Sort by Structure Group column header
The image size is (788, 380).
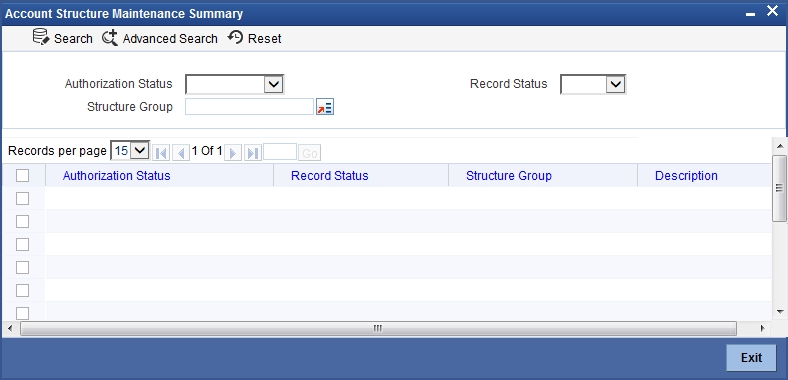pyautogui.click(x=509, y=175)
